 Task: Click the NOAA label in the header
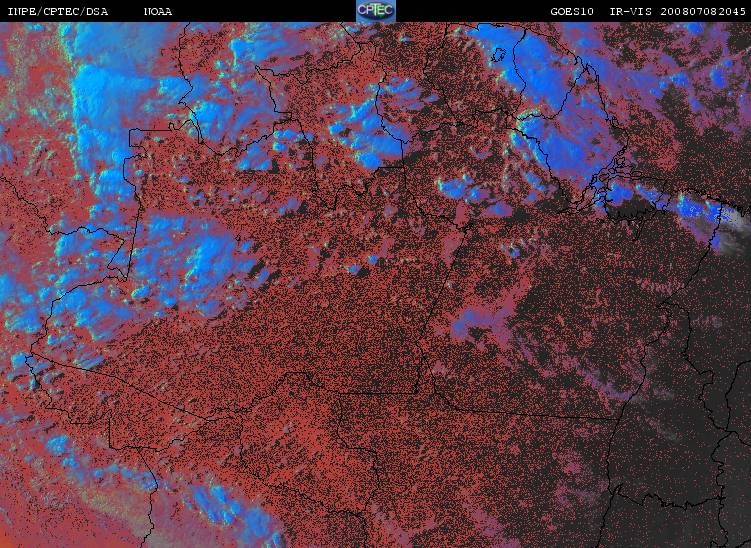click(158, 12)
